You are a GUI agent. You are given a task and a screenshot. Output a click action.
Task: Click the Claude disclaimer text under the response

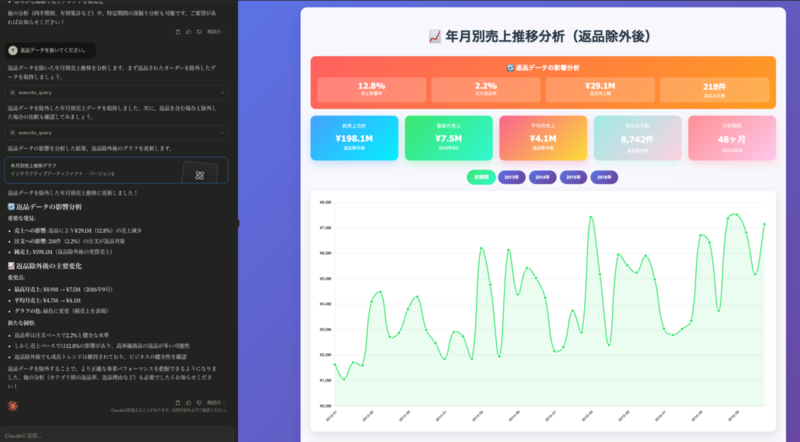click(169, 410)
